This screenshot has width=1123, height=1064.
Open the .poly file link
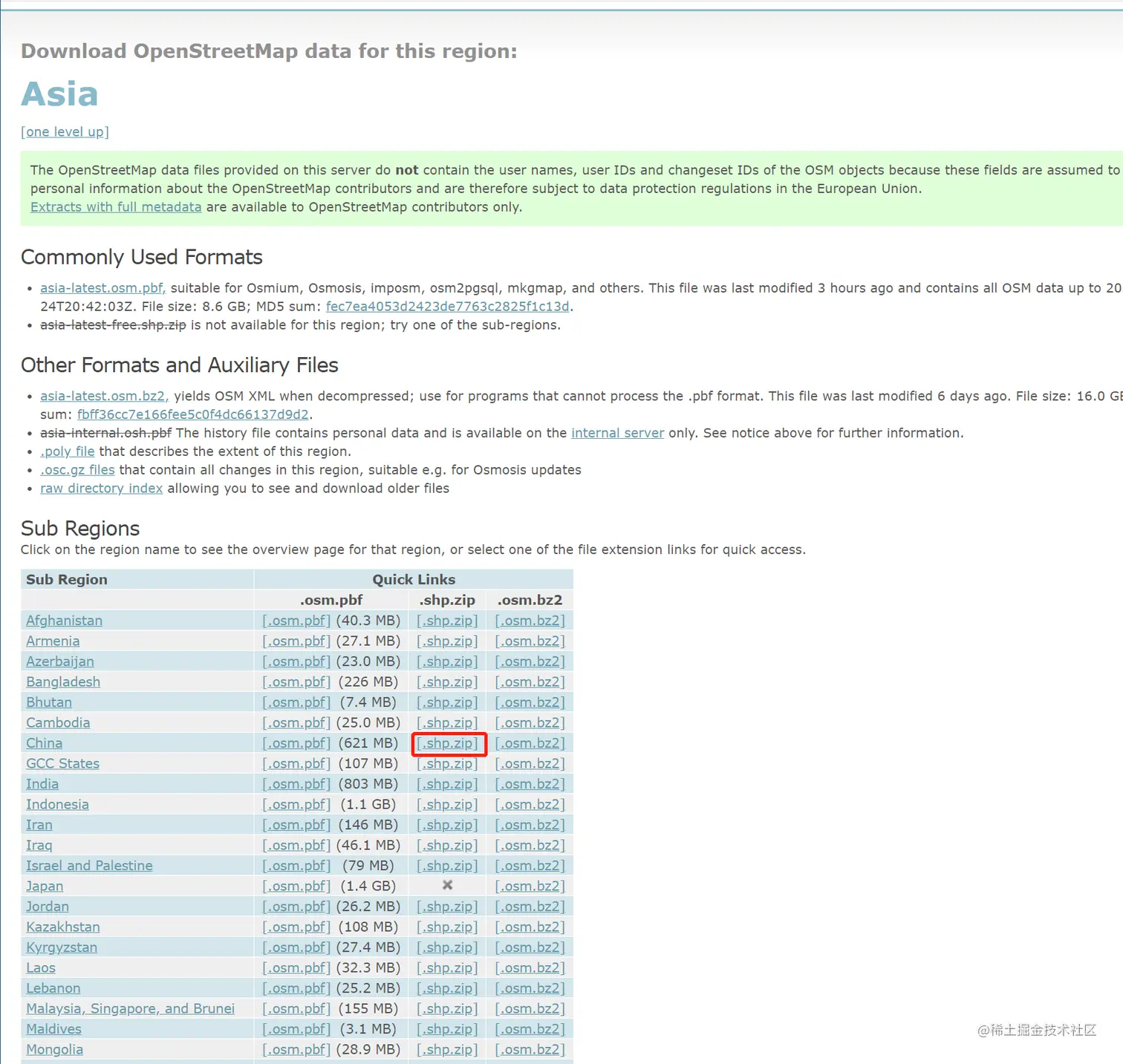pos(68,451)
